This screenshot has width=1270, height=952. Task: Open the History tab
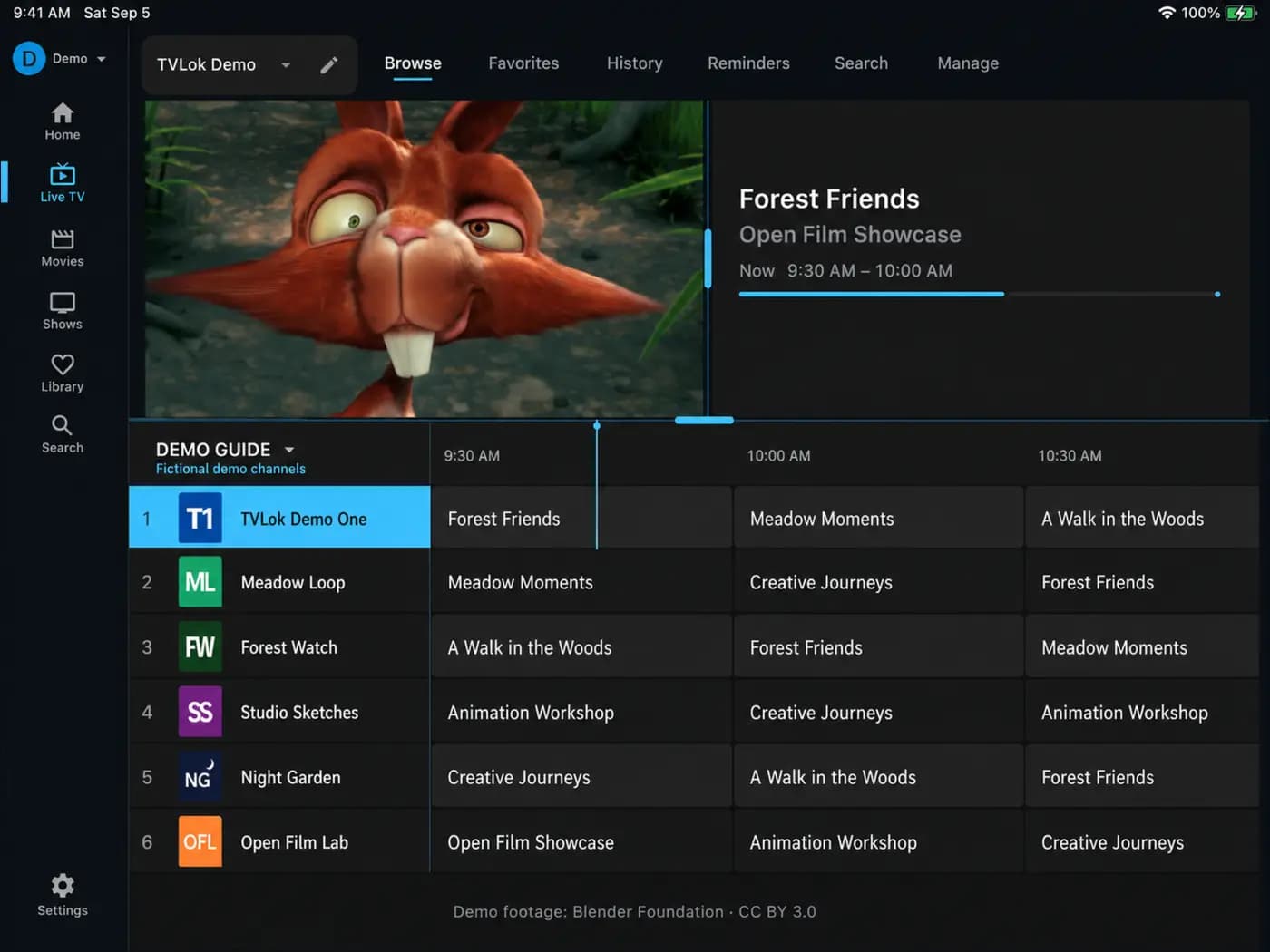635,63
